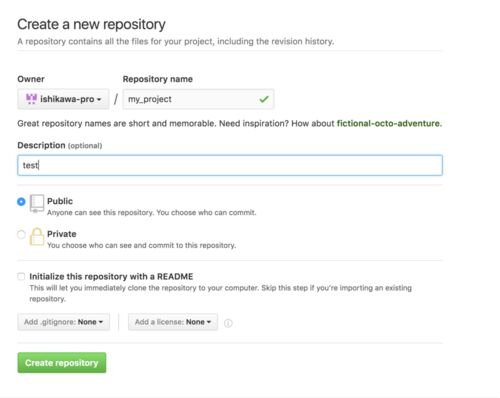
Task: Focus the Description text field
Action: click(230, 165)
